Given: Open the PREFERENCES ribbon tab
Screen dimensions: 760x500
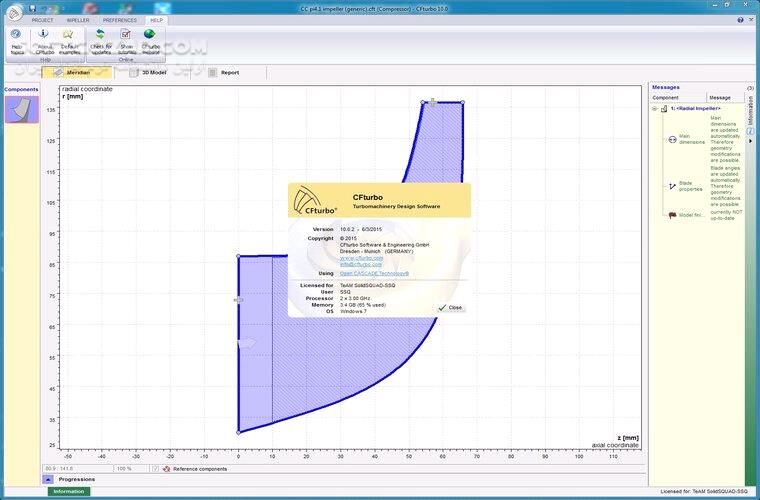Looking at the screenshot, I should [x=120, y=20].
